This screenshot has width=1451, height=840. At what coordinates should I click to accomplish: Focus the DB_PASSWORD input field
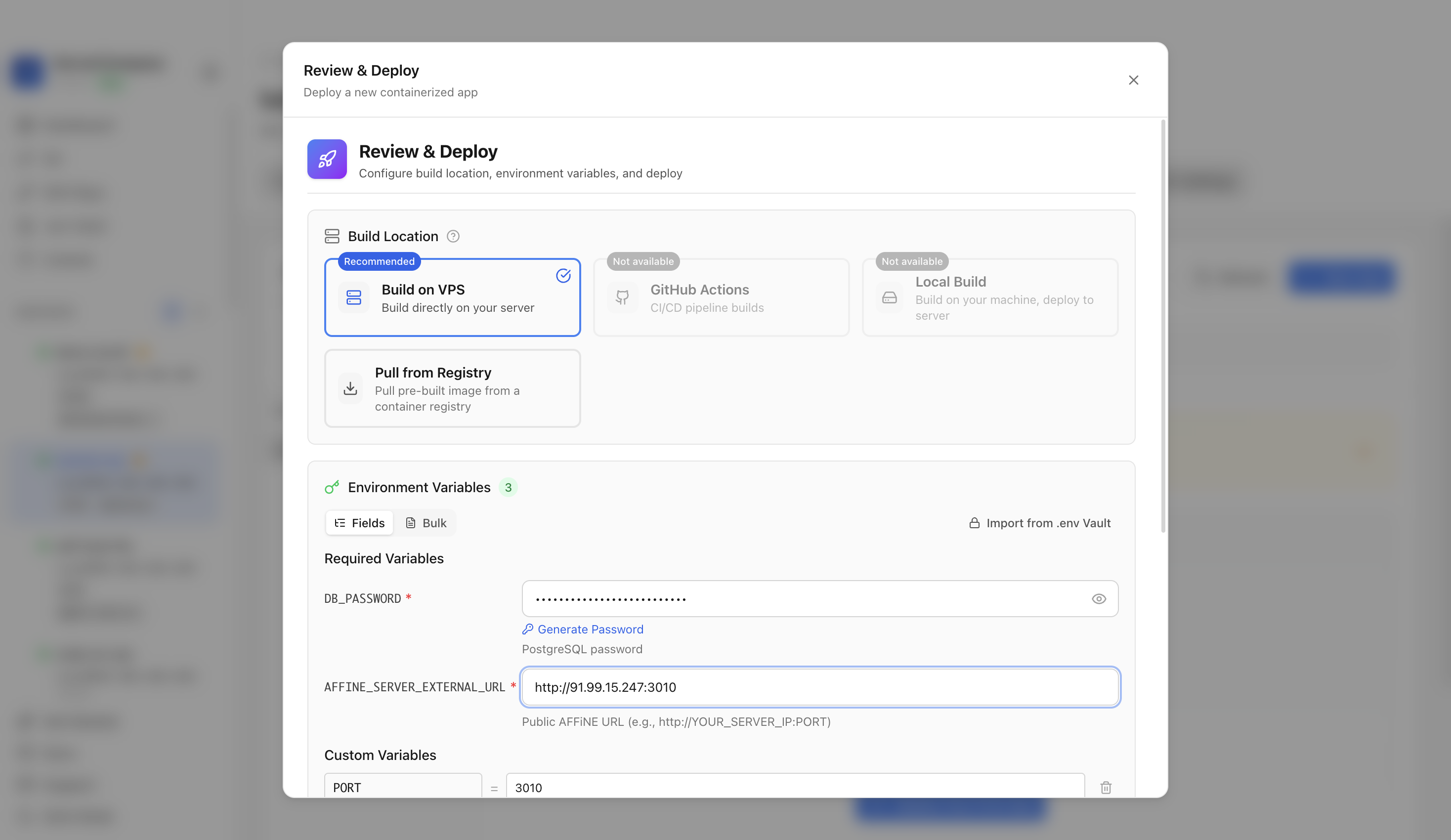click(x=820, y=599)
